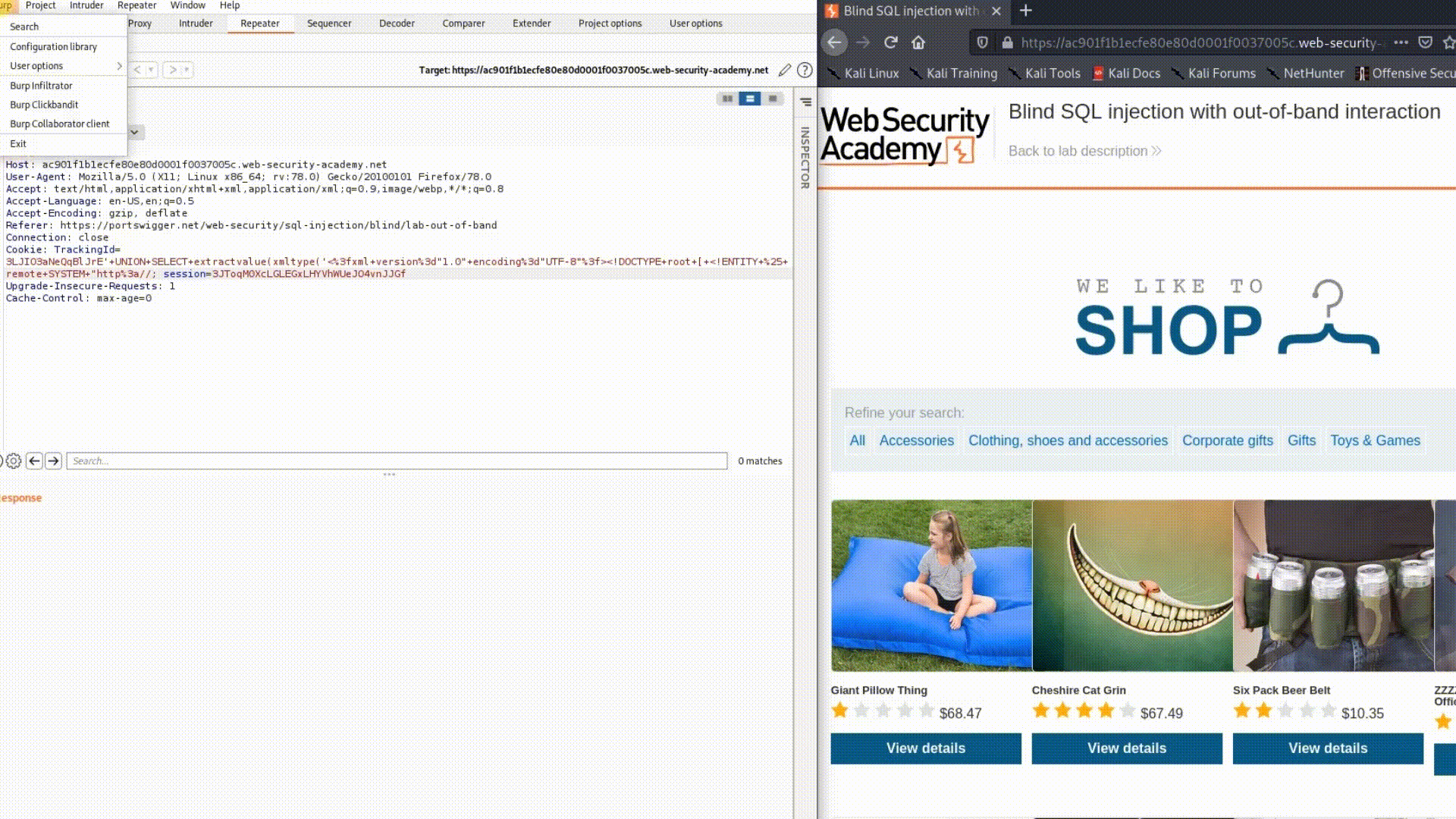
Task: Open the Project menu
Action: [x=40, y=5]
